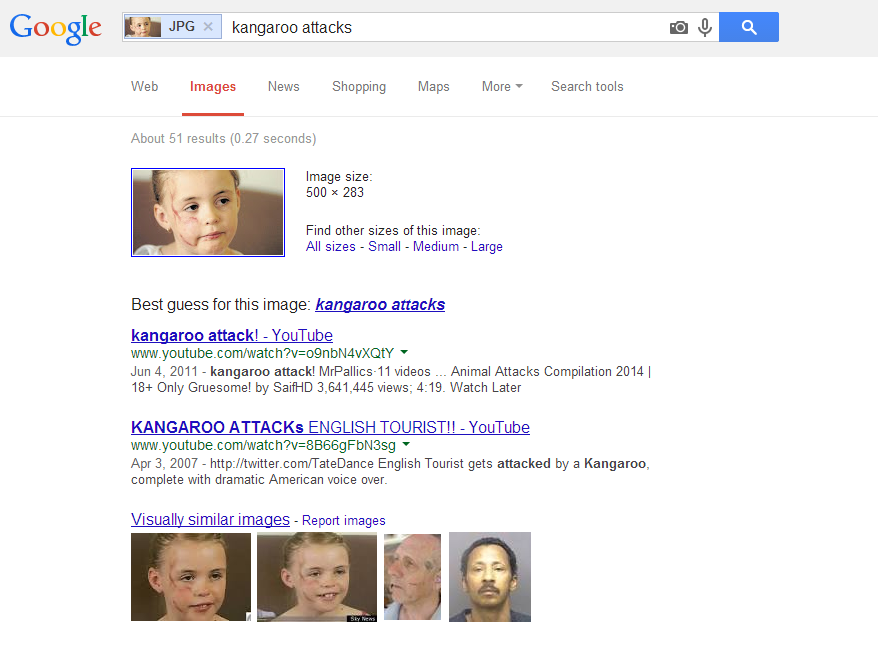Select the Images tab
Viewport: 878px width, 648px height.
(213, 87)
